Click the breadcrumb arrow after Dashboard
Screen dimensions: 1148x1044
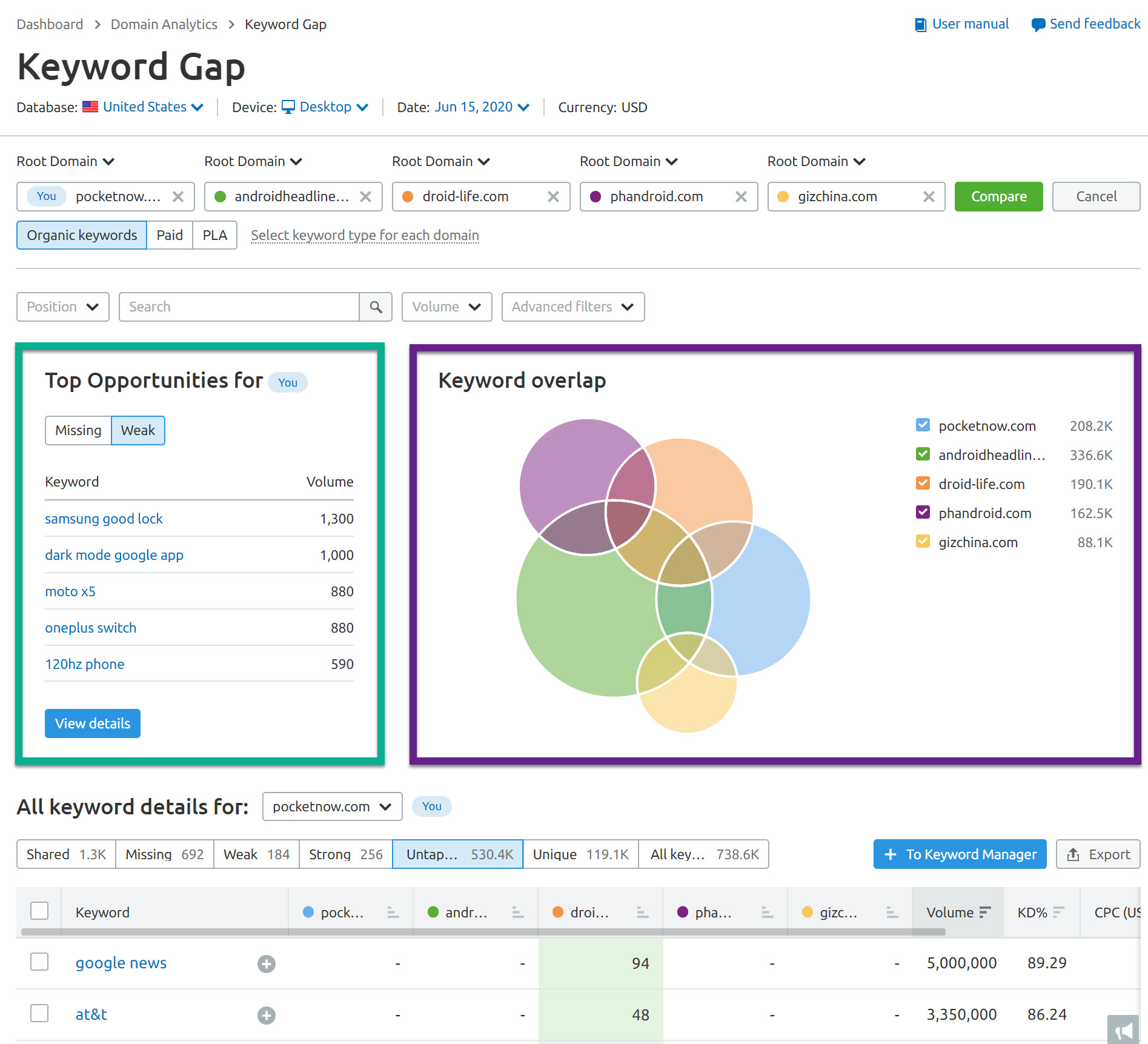point(97,25)
